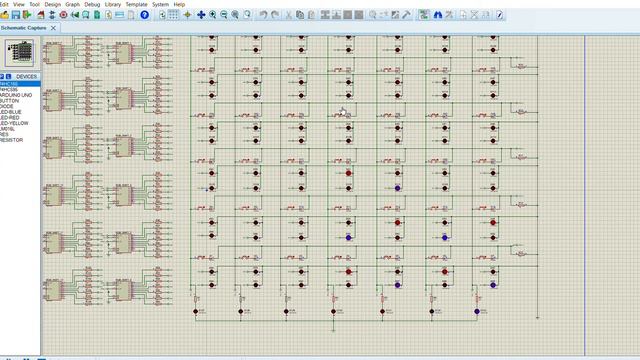
Task: Click the L library button beside DEVICES
Action: click(8, 76)
